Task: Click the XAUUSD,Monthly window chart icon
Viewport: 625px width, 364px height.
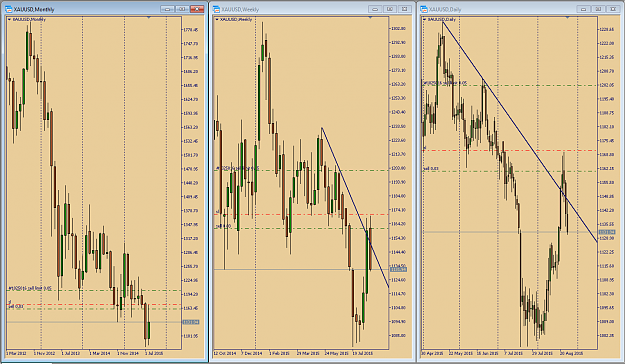Action: click(x=8, y=9)
